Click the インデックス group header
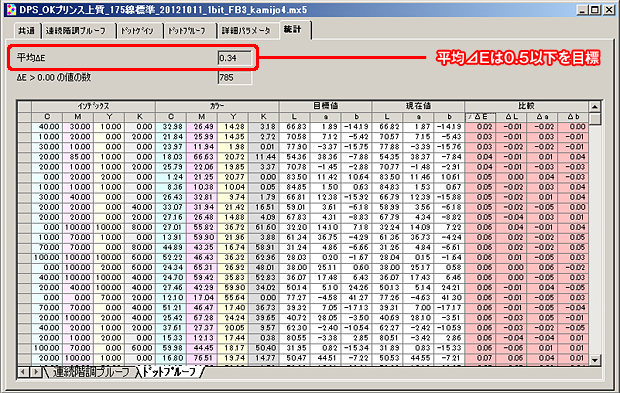Viewport: 620px width, 393px height. pos(93,106)
